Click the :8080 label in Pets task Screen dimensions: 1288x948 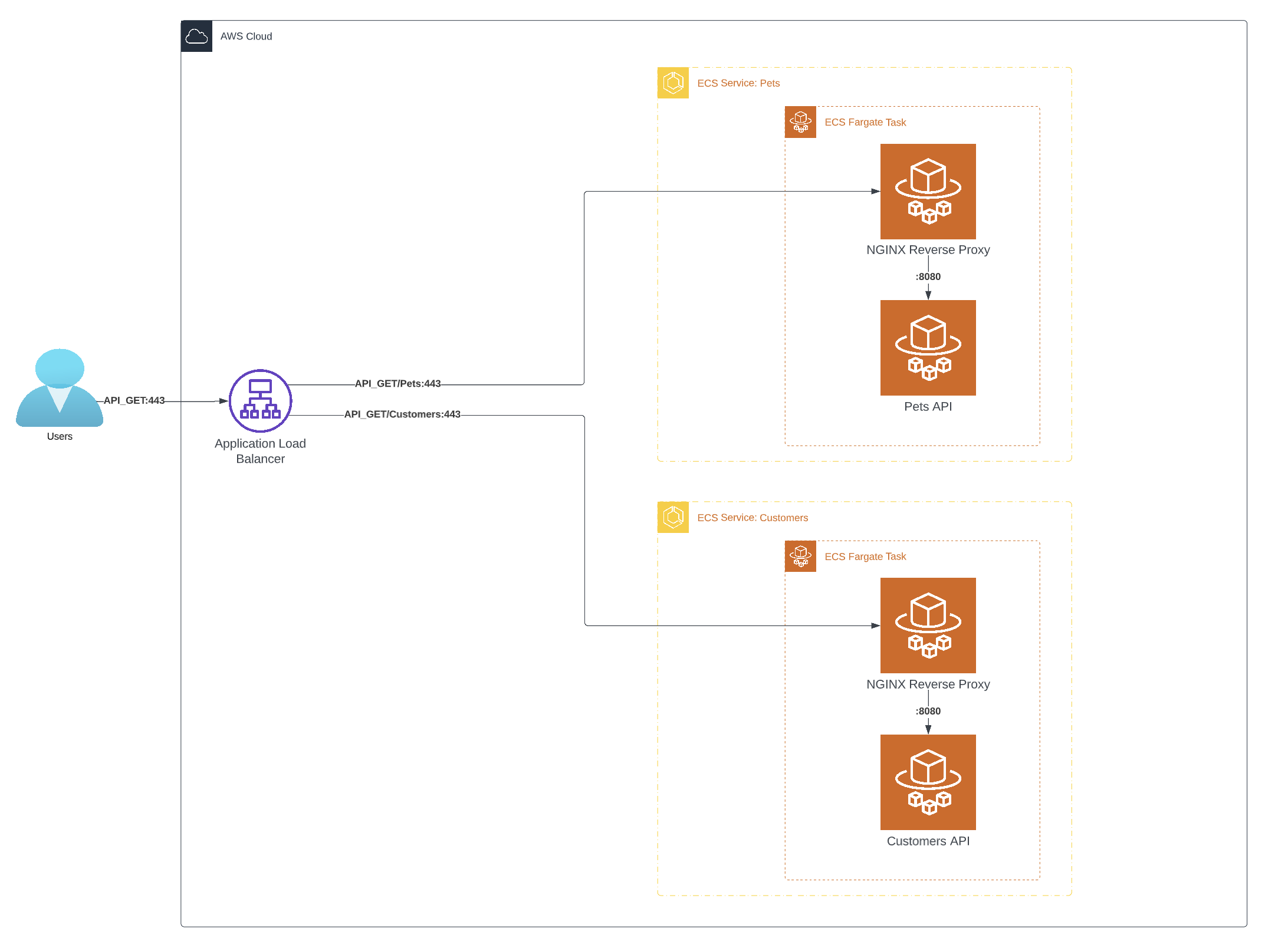pos(928,276)
